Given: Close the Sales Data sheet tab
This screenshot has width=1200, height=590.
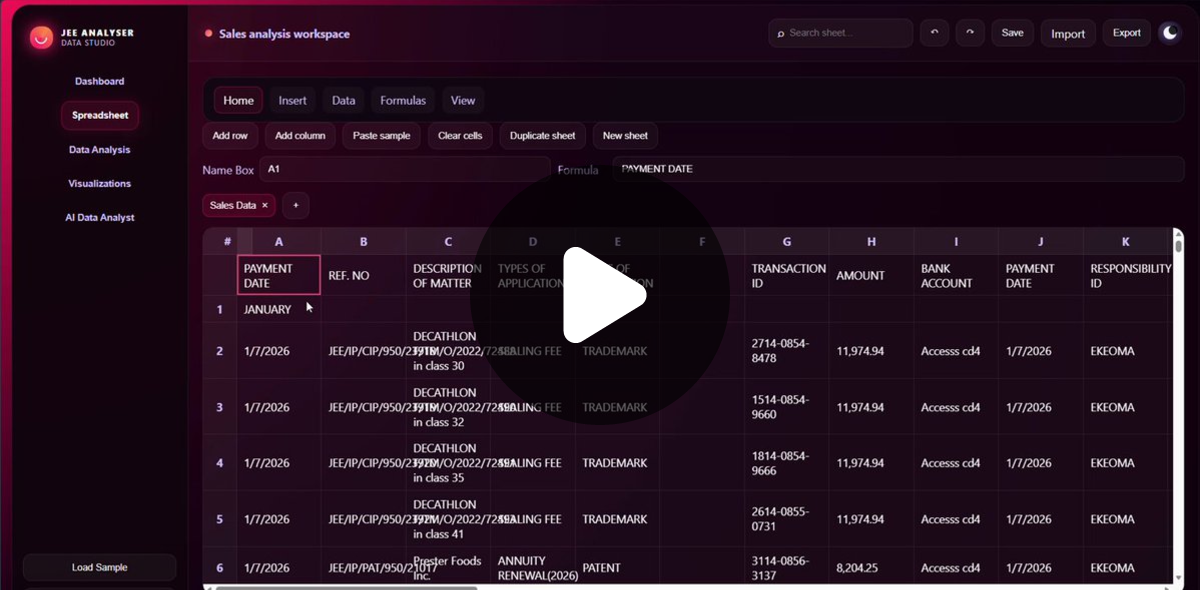Looking at the screenshot, I should tap(265, 205).
